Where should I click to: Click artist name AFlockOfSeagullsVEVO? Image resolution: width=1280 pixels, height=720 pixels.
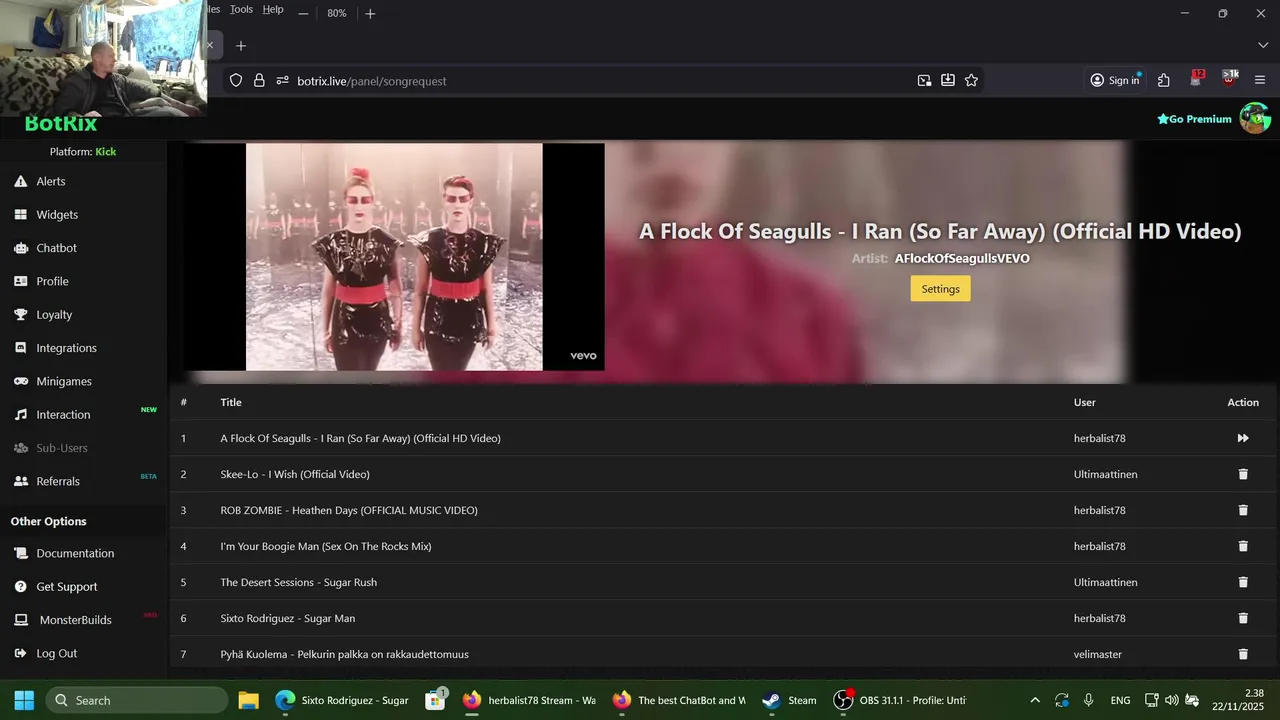(962, 259)
